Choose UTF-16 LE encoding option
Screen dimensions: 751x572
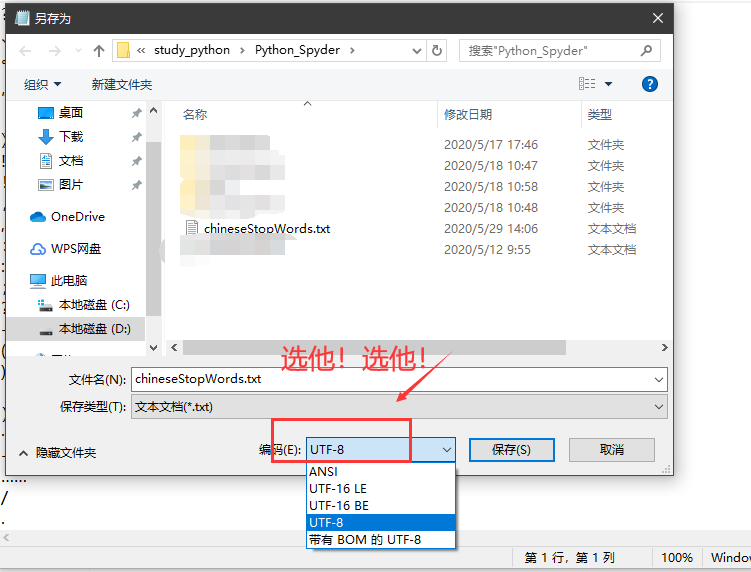tap(380, 489)
